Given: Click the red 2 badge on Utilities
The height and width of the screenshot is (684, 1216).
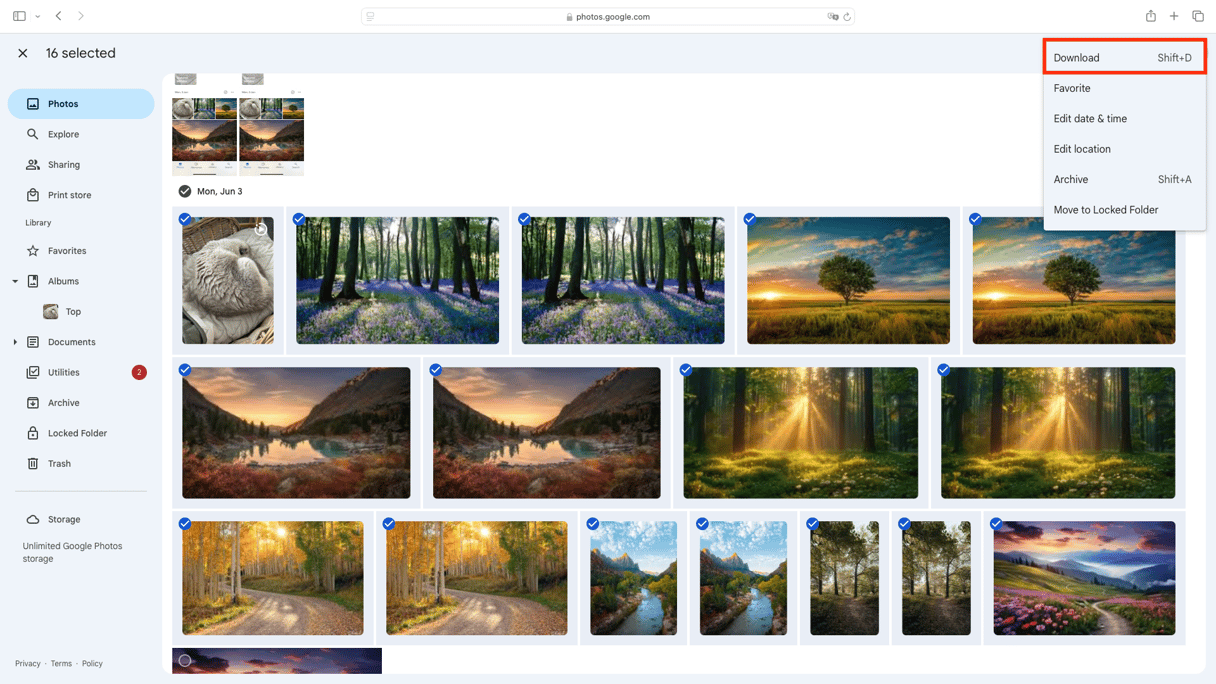Looking at the screenshot, I should pos(139,373).
